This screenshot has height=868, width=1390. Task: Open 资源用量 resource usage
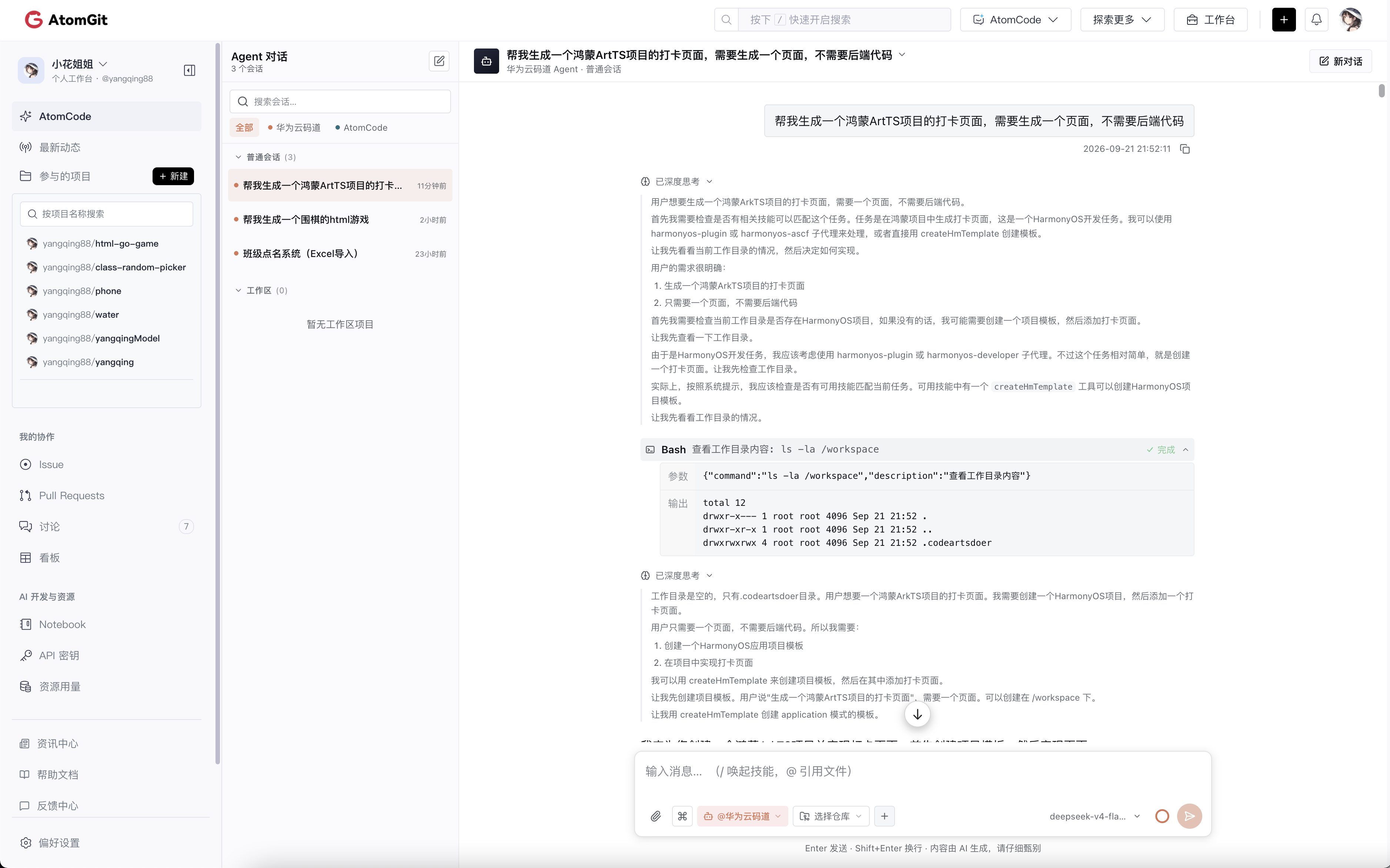point(106,686)
